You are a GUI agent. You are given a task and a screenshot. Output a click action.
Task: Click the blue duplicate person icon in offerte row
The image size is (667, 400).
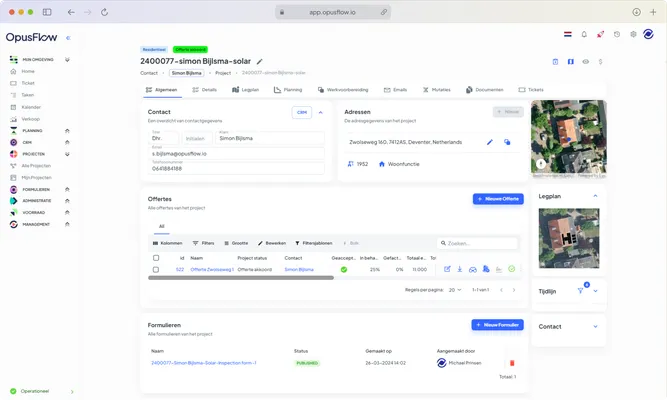(x=486, y=269)
